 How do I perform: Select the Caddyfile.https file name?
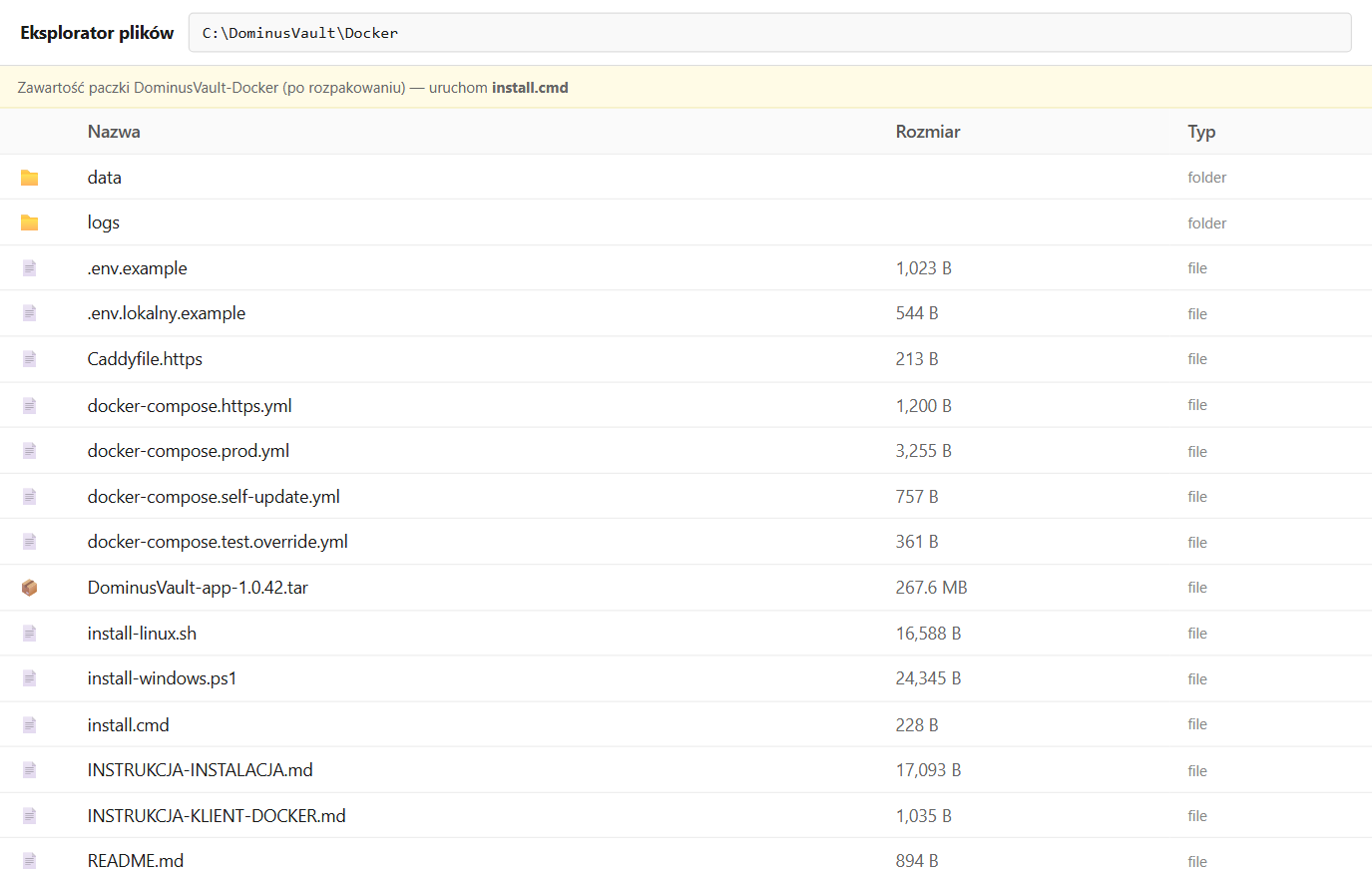145,359
